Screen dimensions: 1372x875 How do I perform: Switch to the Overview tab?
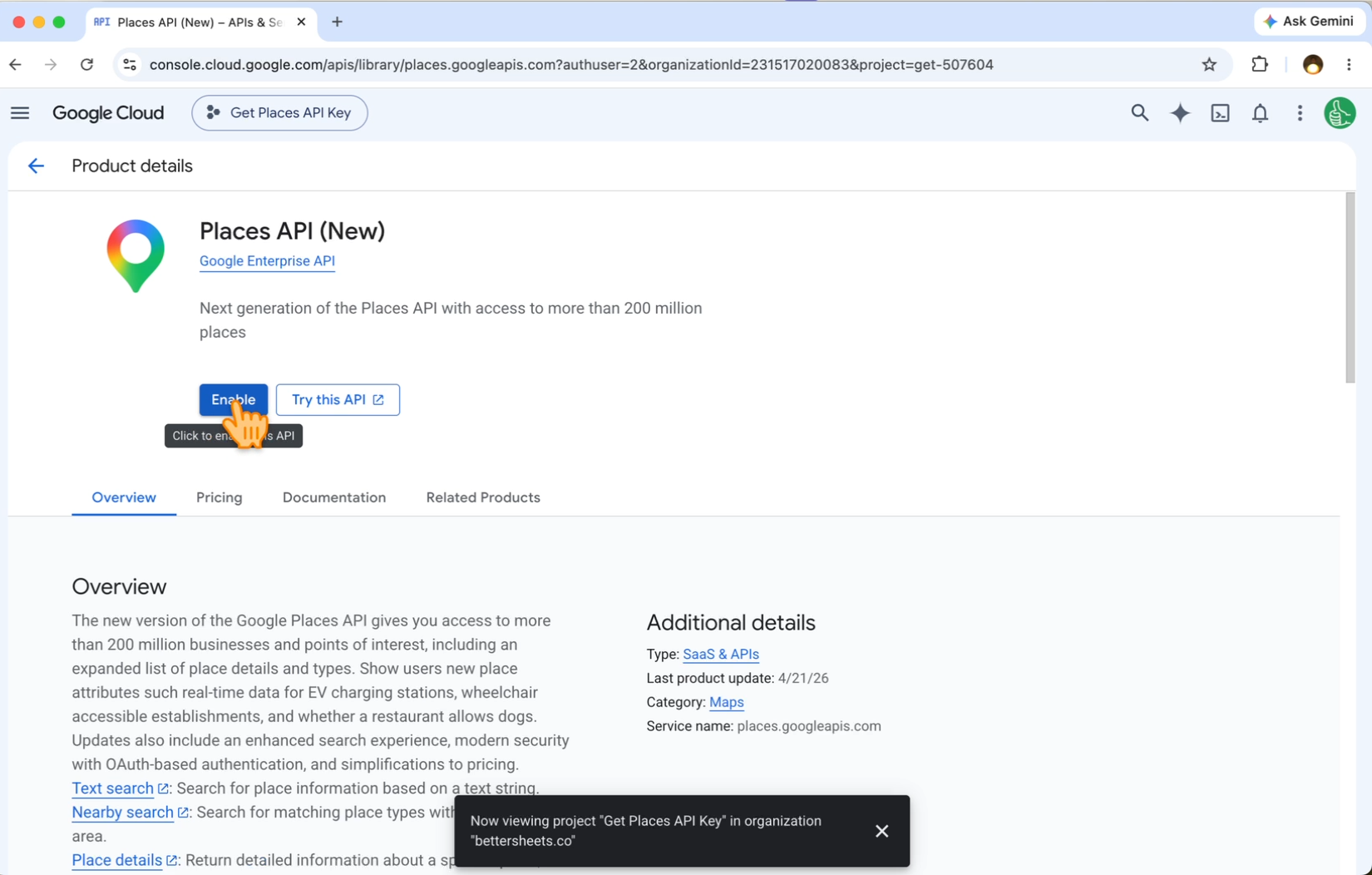coord(124,497)
